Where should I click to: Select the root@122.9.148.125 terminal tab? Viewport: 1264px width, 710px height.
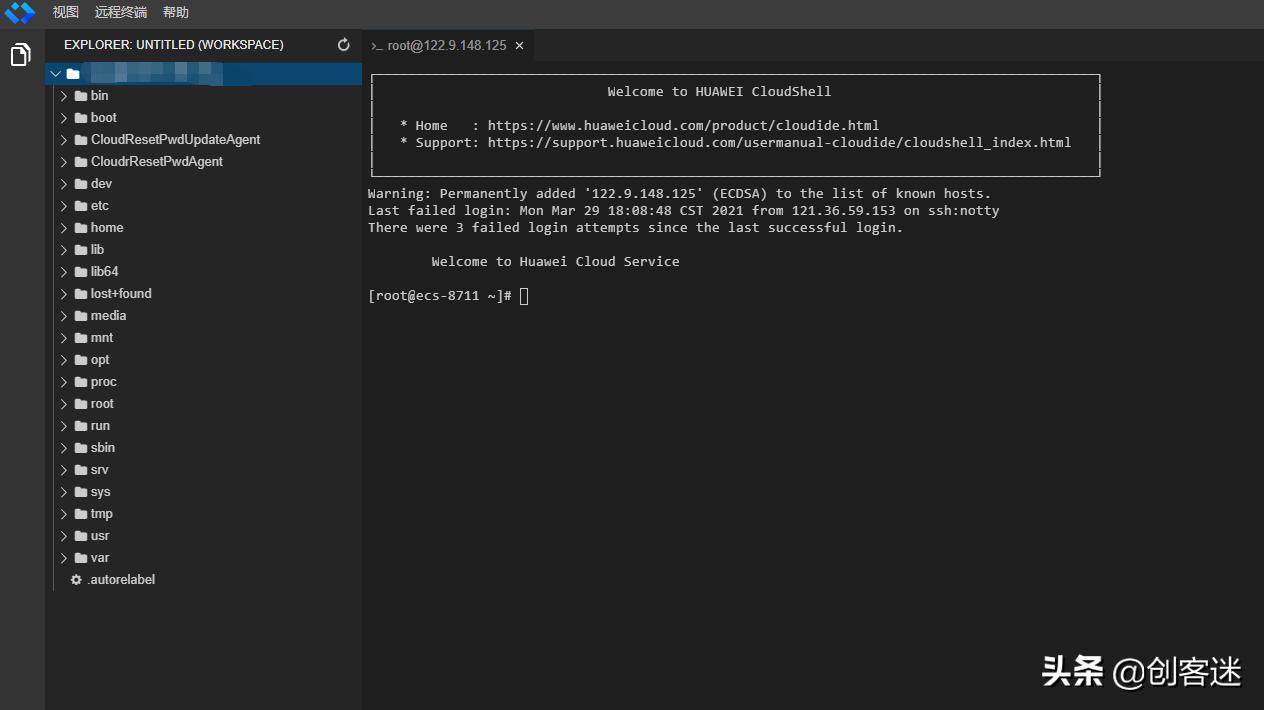pos(446,46)
